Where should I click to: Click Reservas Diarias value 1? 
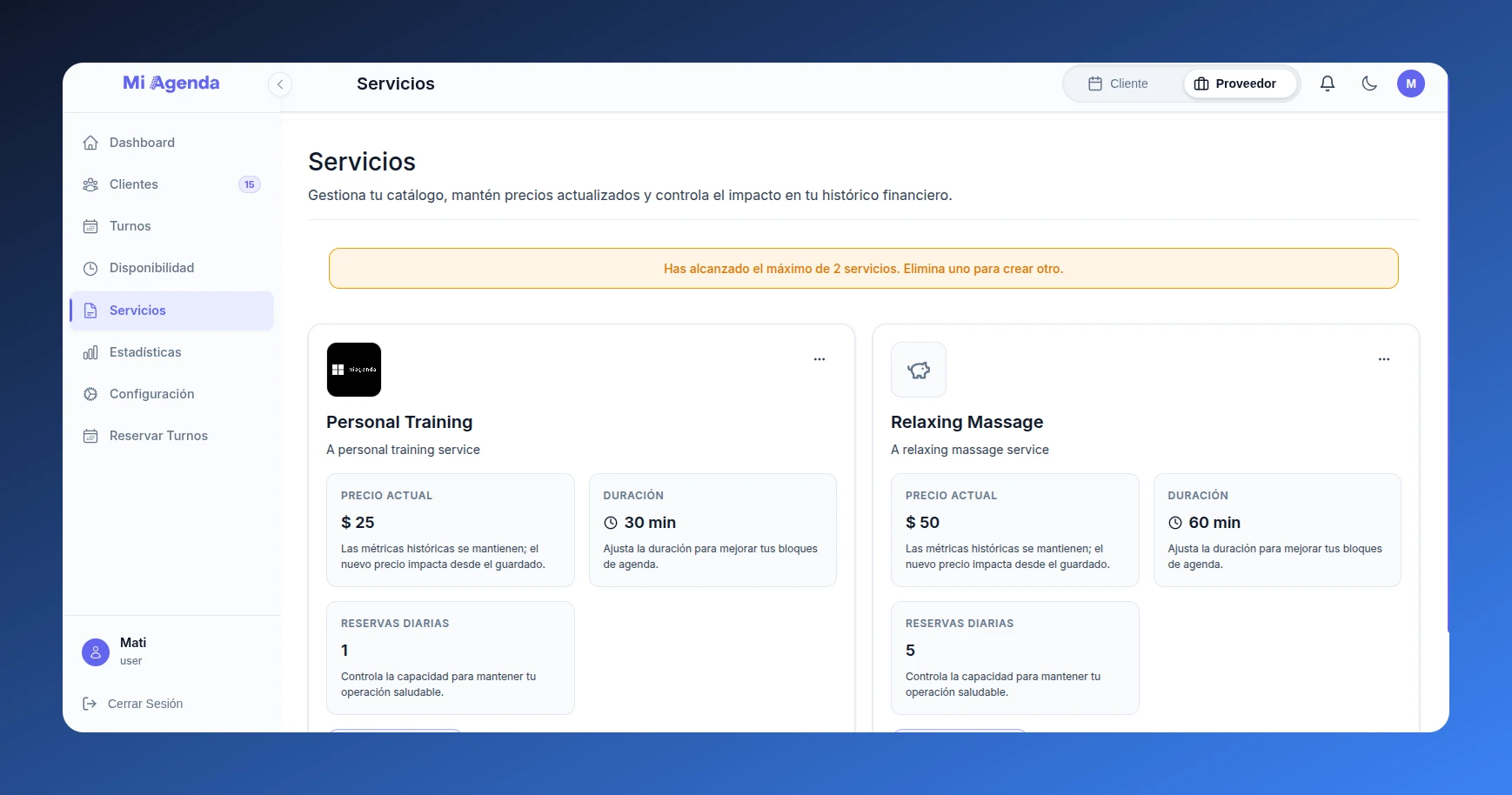click(345, 651)
